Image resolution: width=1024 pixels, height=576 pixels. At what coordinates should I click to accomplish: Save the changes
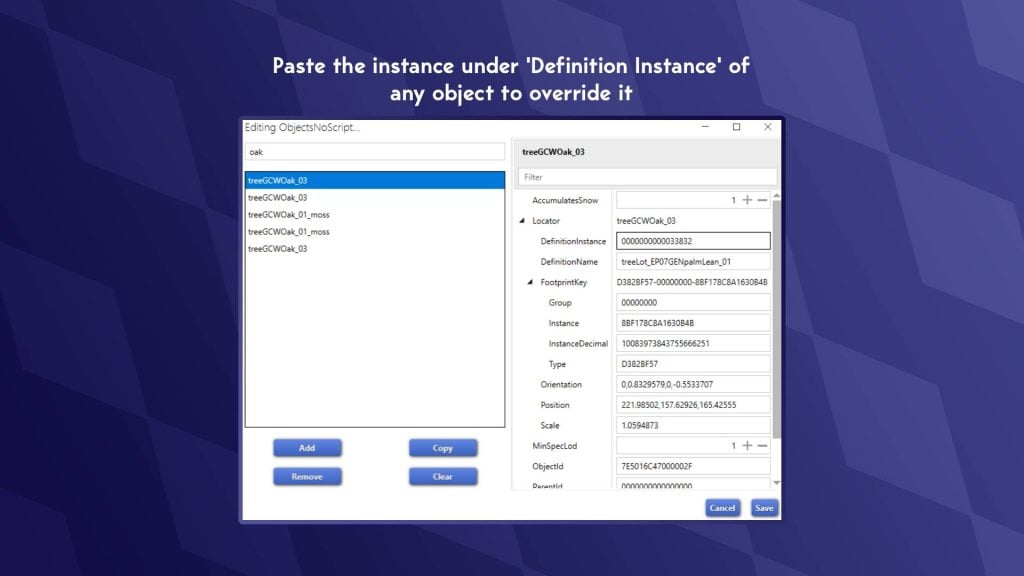(764, 508)
